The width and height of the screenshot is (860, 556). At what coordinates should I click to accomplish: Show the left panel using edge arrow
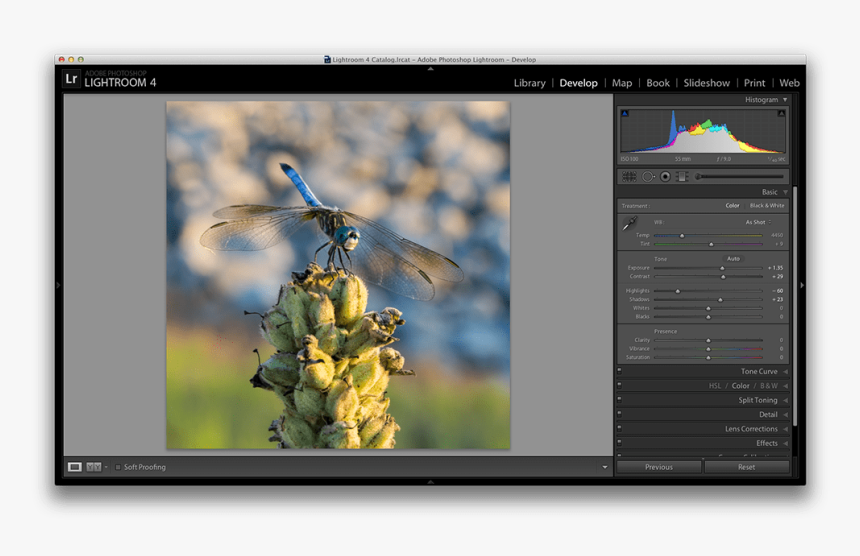(58, 285)
